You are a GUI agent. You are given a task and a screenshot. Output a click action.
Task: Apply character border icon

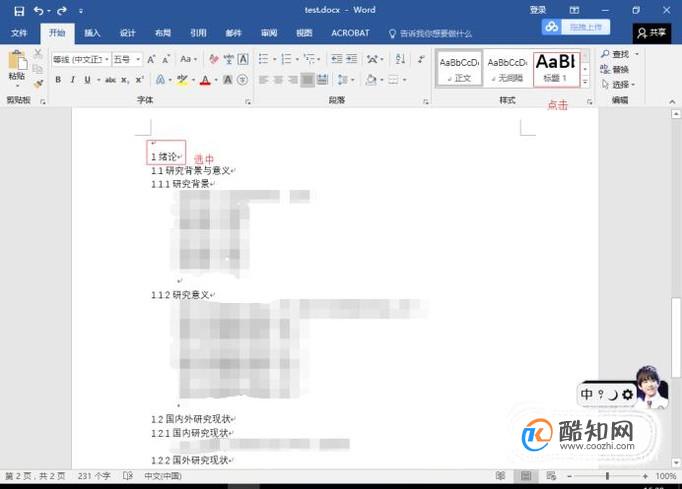coord(243,59)
